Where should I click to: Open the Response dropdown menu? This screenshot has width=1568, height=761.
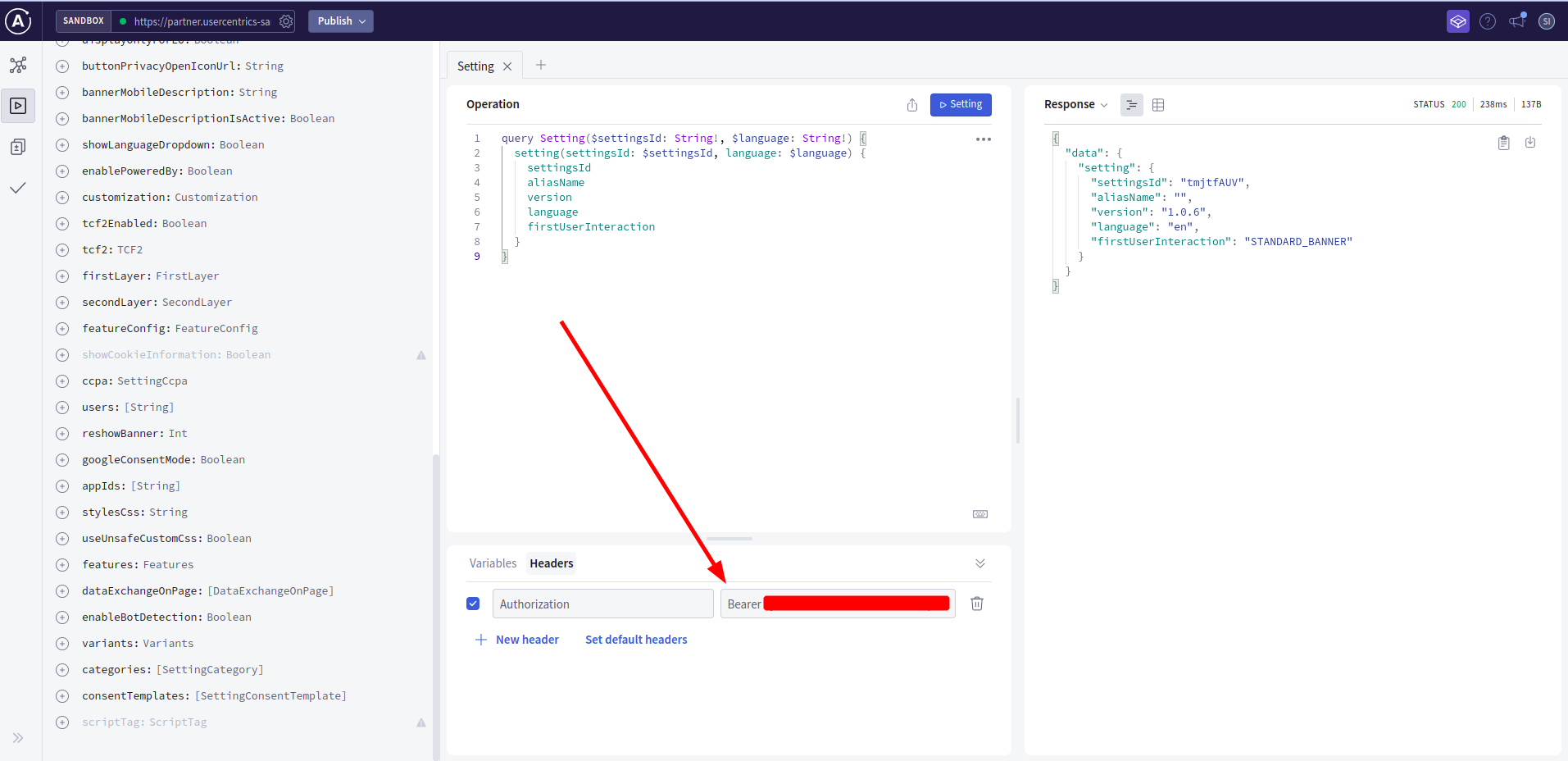pyautogui.click(x=1075, y=105)
